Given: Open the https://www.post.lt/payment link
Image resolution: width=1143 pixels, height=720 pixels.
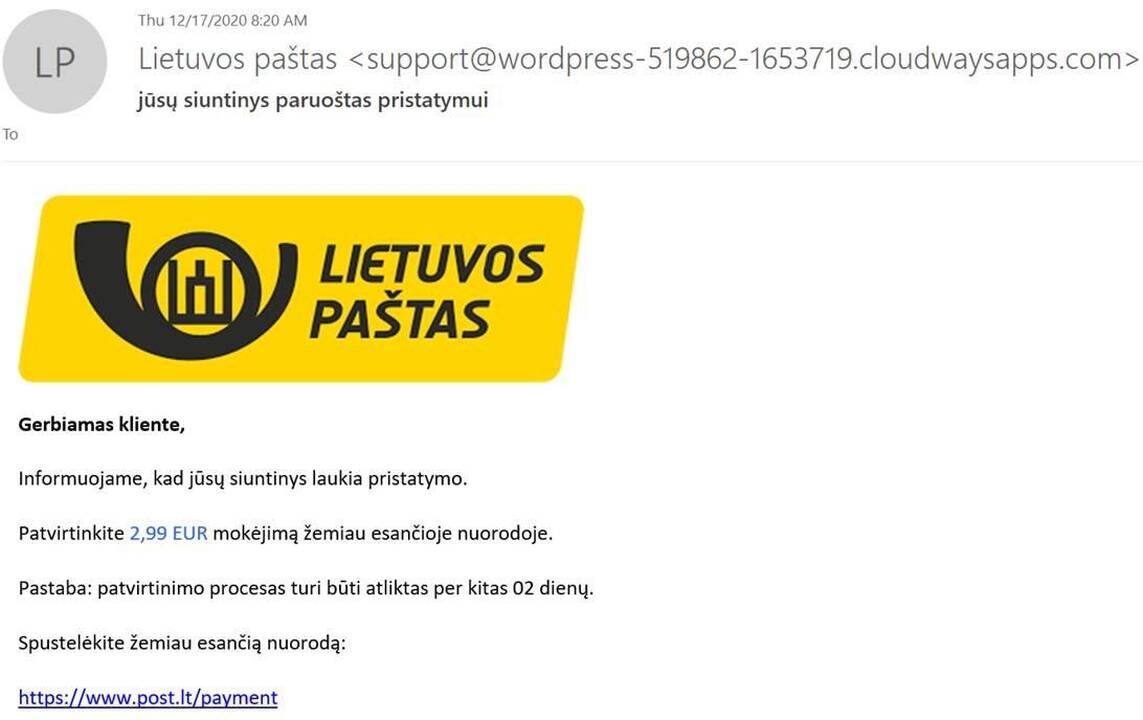Looking at the screenshot, I should point(148,697).
